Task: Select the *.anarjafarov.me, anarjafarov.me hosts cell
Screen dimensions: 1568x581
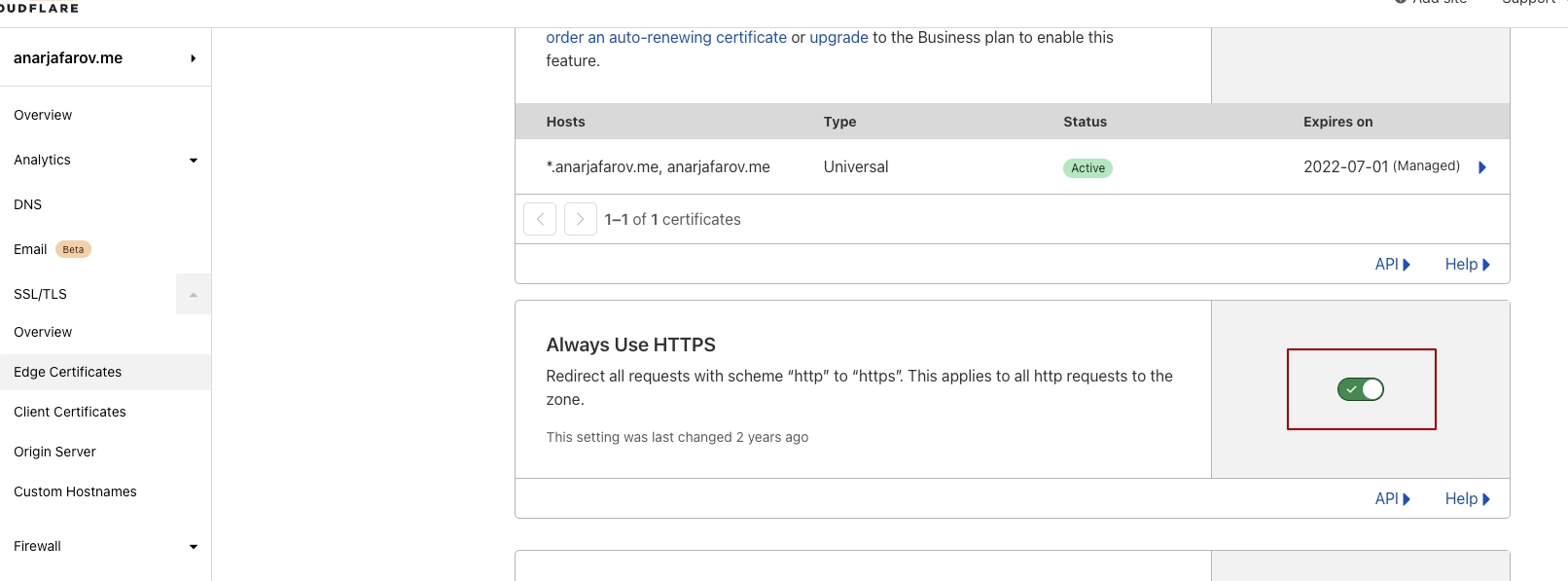Action: (659, 166)
